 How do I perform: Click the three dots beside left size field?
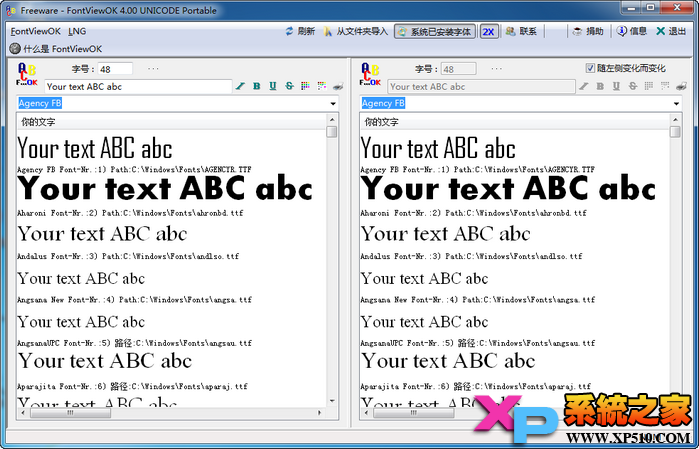(153, 69)
